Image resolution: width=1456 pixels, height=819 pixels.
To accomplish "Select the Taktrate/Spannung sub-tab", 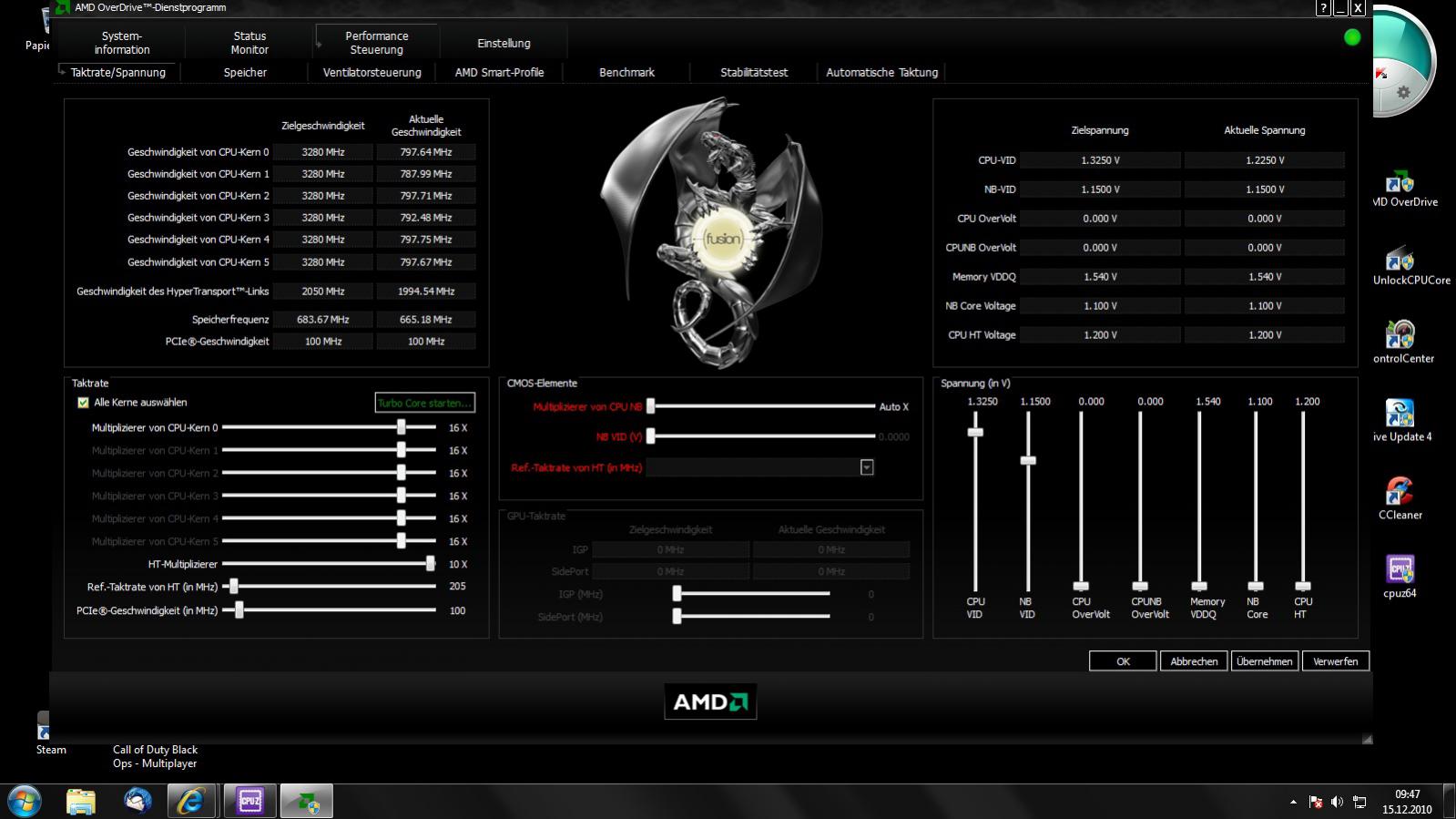I will [x=118, y=72].
